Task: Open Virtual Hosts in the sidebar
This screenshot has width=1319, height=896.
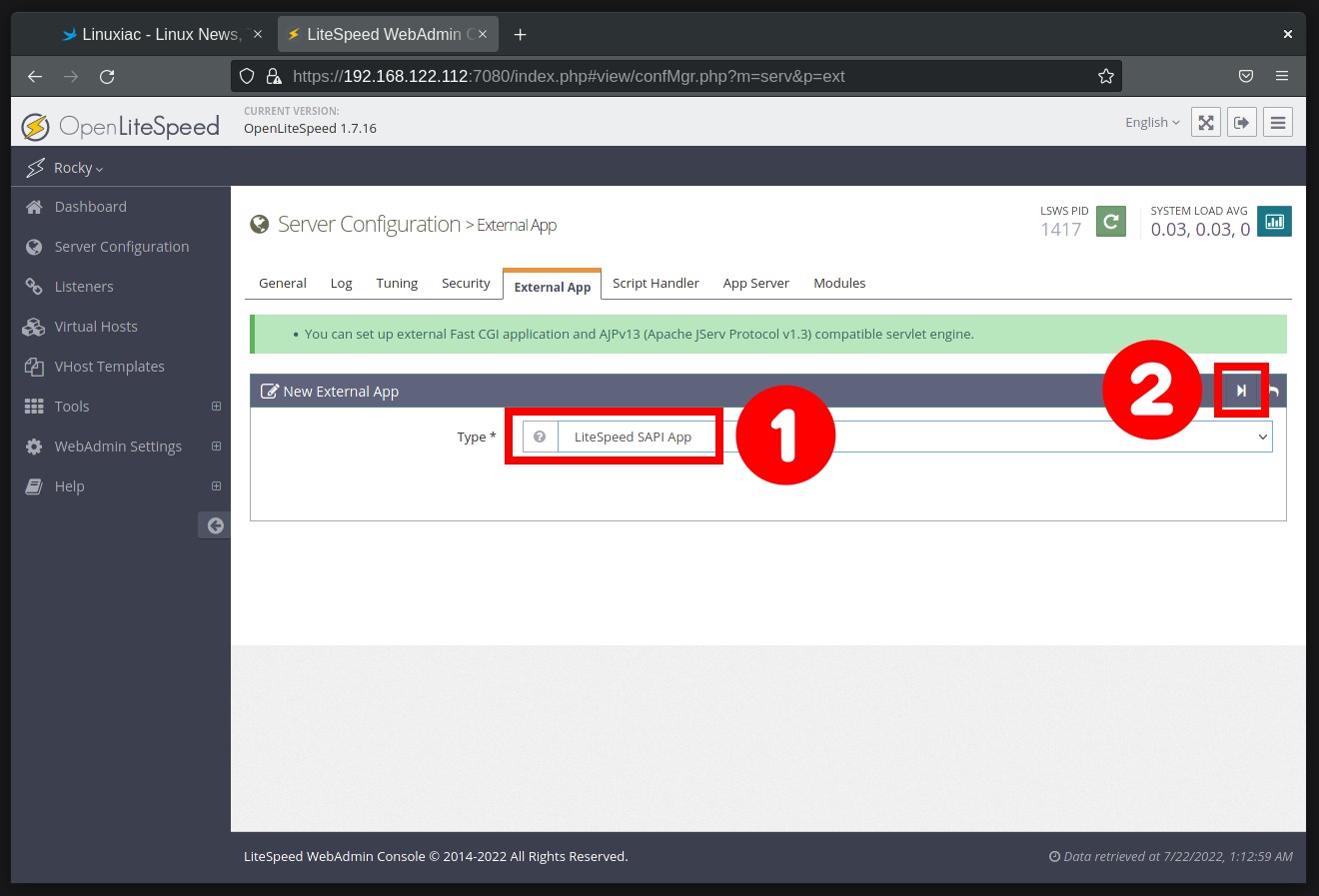Action: coord(96,327)
